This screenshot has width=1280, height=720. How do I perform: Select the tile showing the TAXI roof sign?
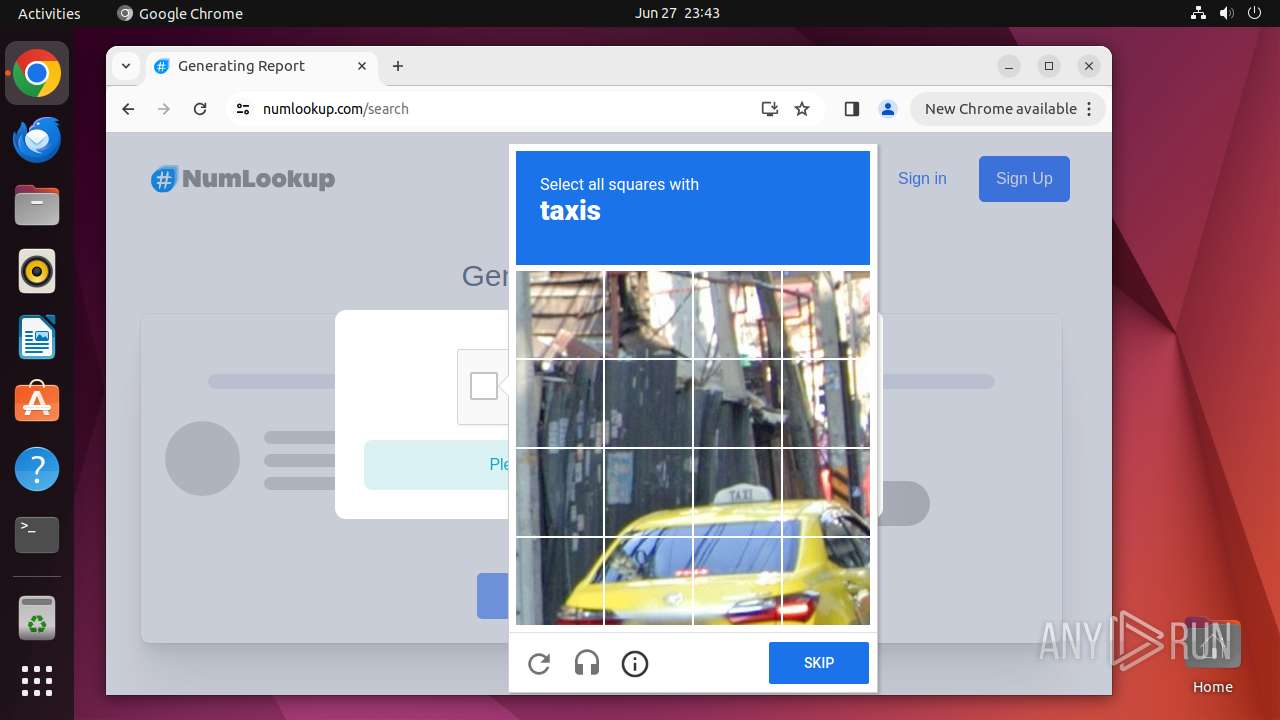pos(737,492)
